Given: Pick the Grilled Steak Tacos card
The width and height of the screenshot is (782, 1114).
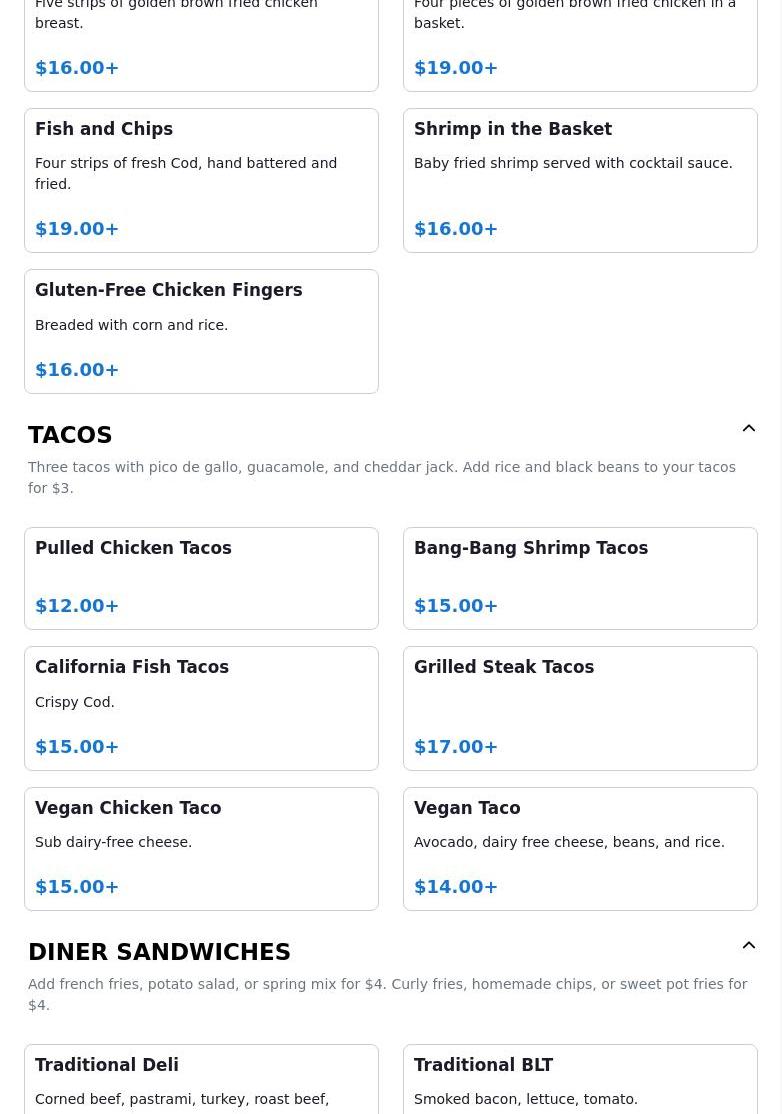Looking at the screenshot, I should (580, 708).
